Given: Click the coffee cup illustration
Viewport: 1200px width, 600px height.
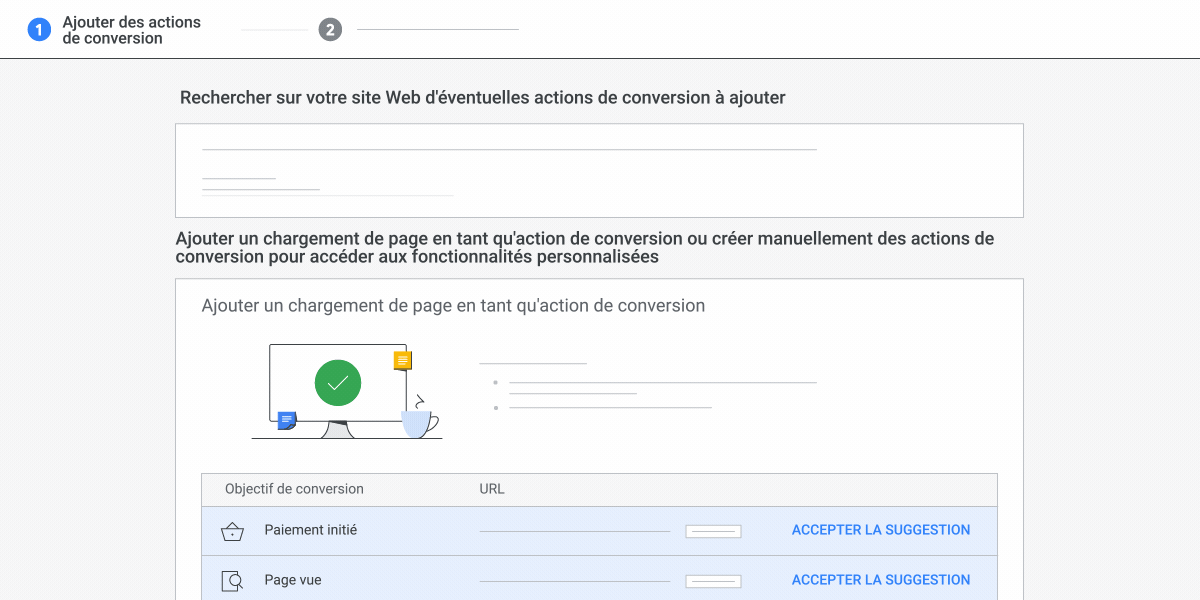Looking at the screenshot, I should click(415, 424).
